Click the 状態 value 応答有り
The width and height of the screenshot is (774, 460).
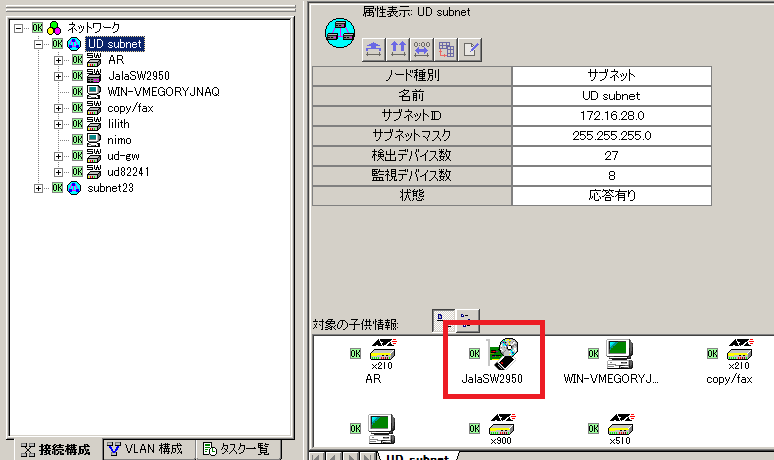612,195
